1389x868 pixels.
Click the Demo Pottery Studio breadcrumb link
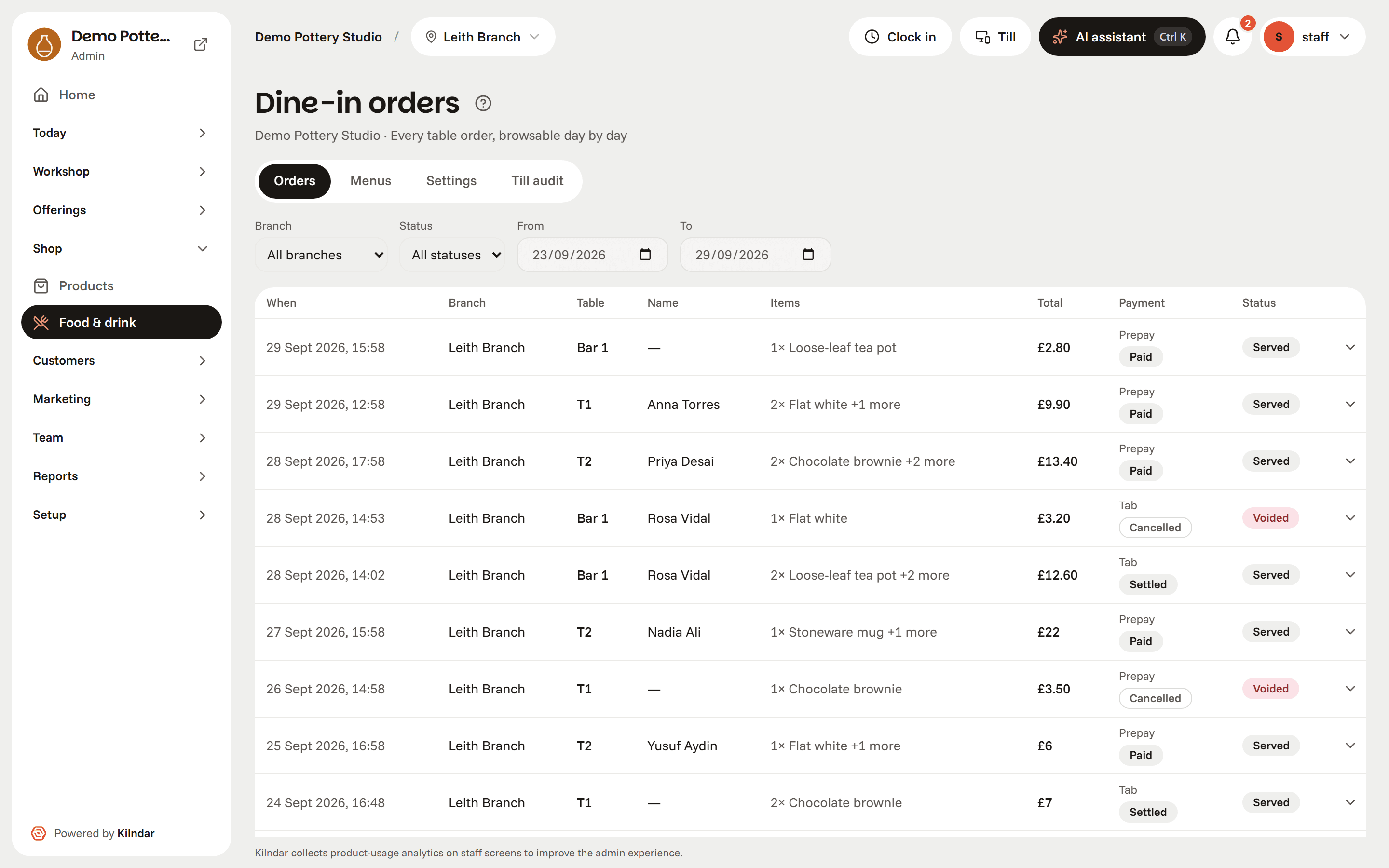click(x=318, y=37)
